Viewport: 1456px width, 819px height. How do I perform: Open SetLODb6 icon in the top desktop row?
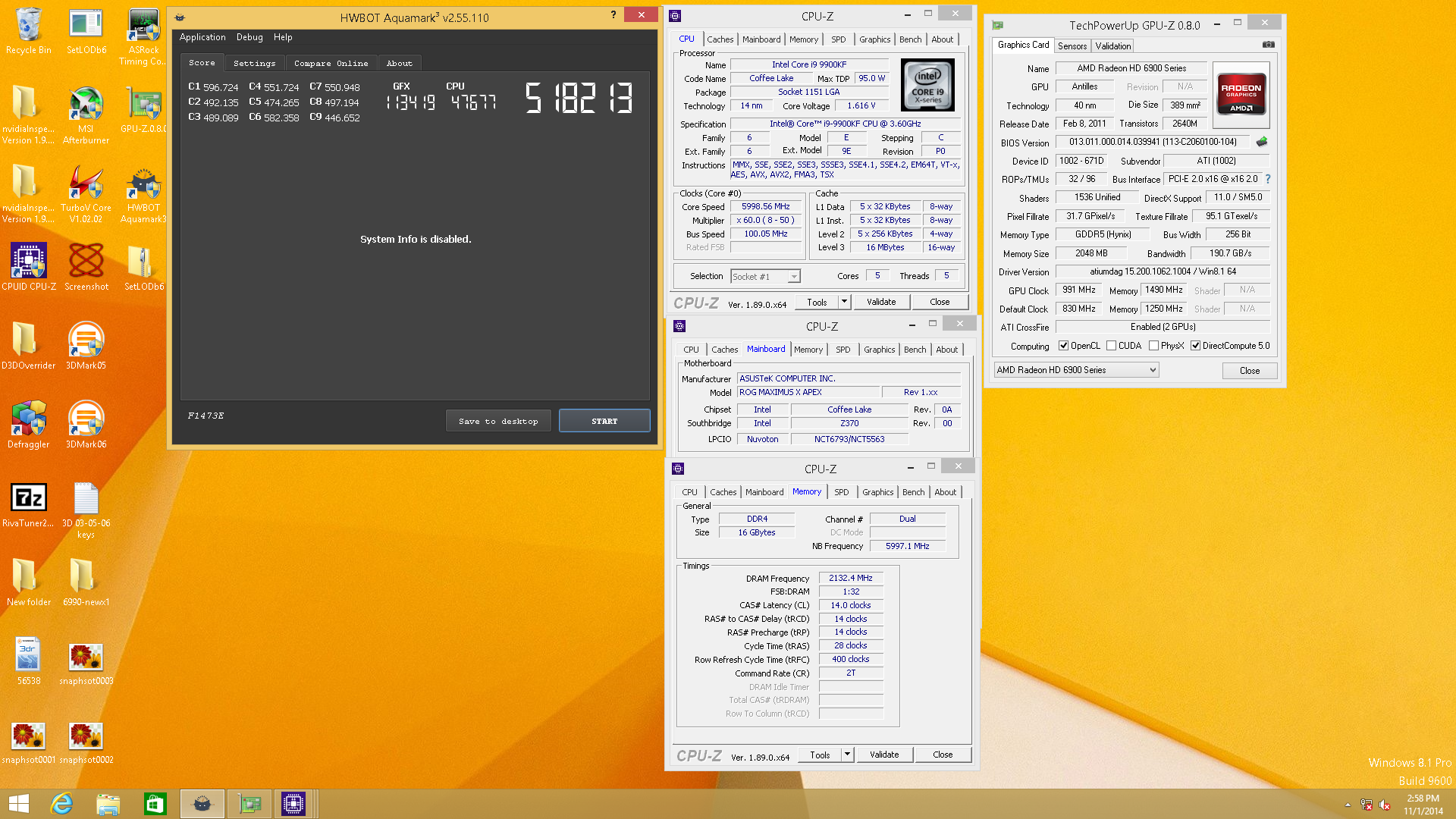pyautogui.click(x=86, y=31)
